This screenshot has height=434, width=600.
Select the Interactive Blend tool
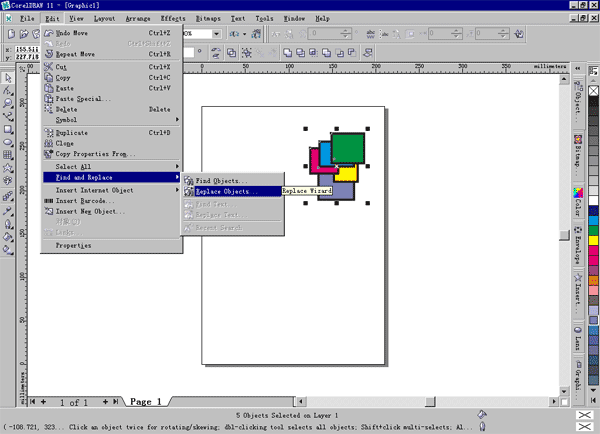coord(8,197)
